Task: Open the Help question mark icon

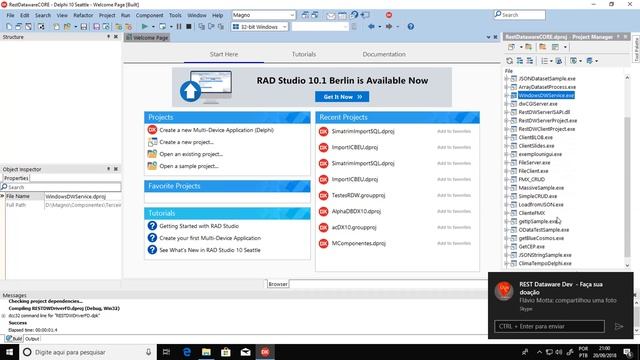Action: (x=411, y=27)
